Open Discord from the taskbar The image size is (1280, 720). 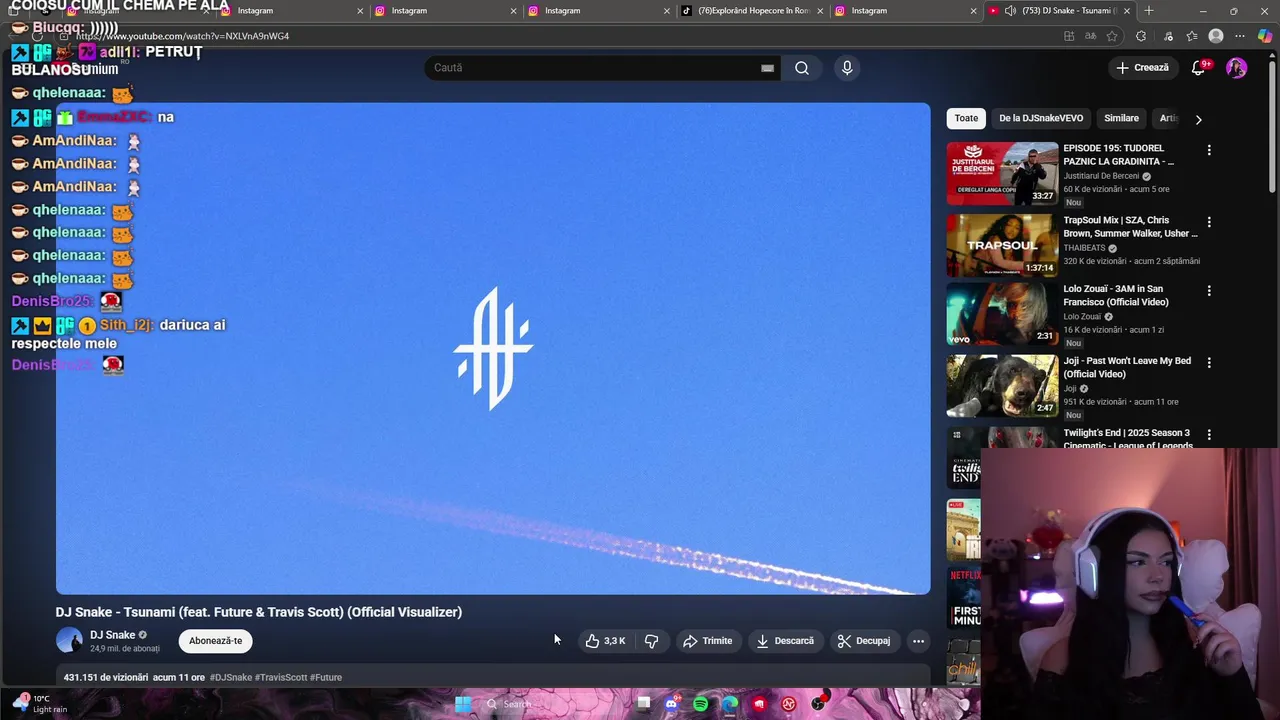pos(671,704)
